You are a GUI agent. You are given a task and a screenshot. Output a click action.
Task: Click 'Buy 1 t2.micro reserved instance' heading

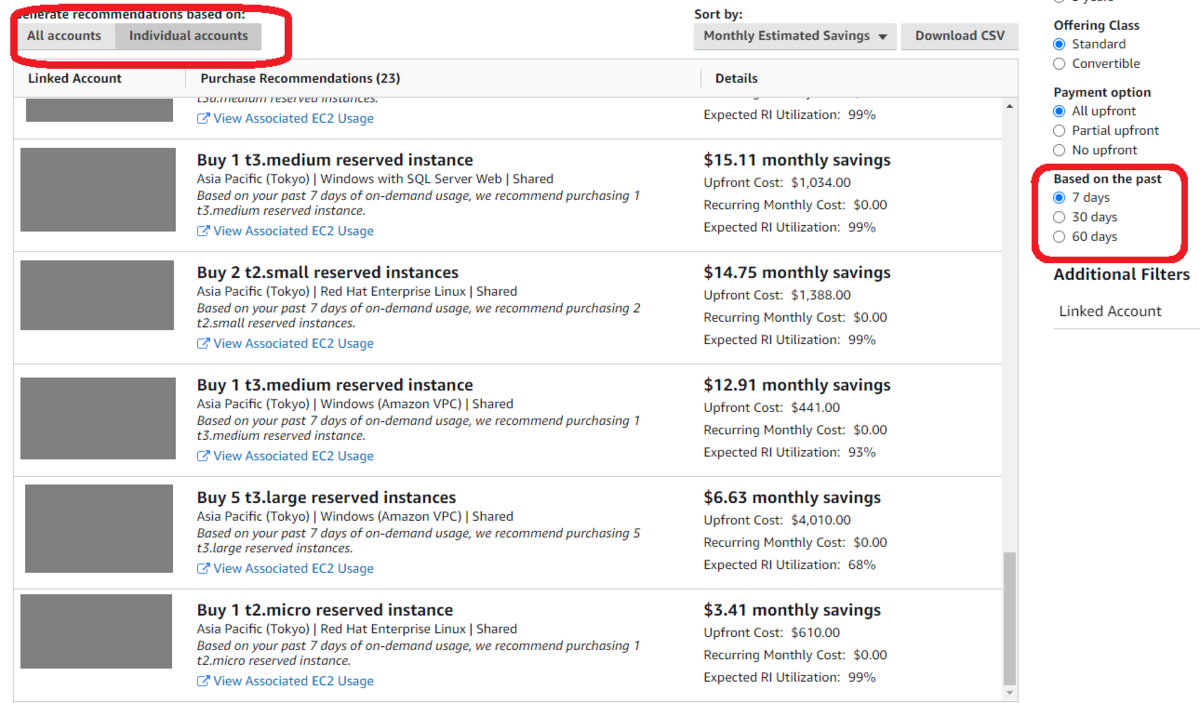[x=325, y=610]
